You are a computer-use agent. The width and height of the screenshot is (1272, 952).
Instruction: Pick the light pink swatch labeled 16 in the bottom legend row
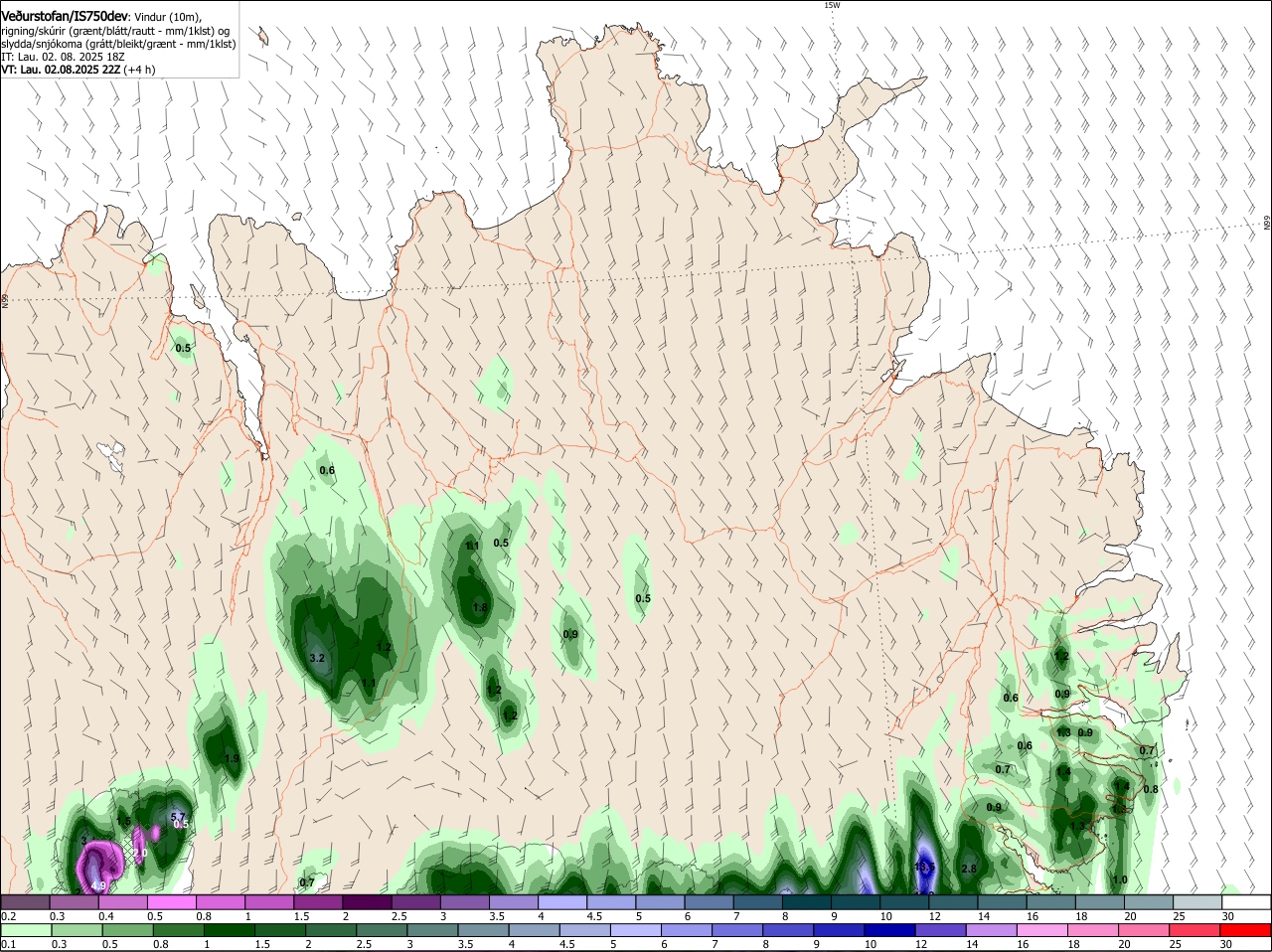pyautogui.click(x=1042, y=930)
